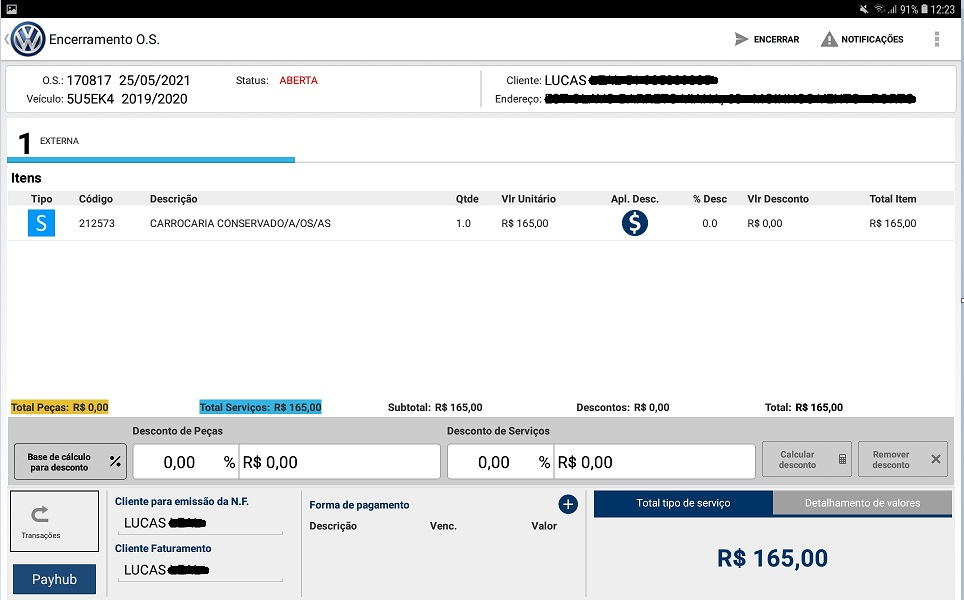Click the Cliente Faturamento field
Image resolution: width=964 pixels, height=600 pixels.
pyautogui.click(x=200, y=570)
